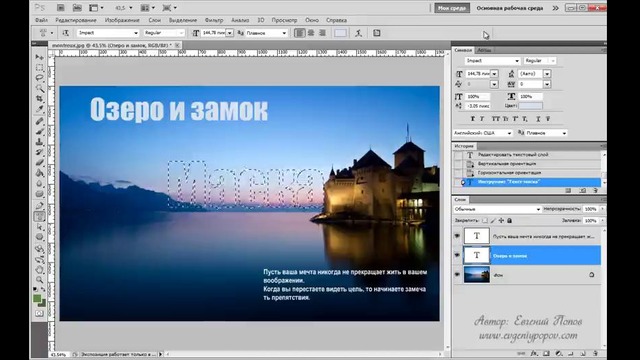Toggle text orientation icon in options bar
Image resolution: width=640 pixels, height=360 pixels.
click(65, 33)
